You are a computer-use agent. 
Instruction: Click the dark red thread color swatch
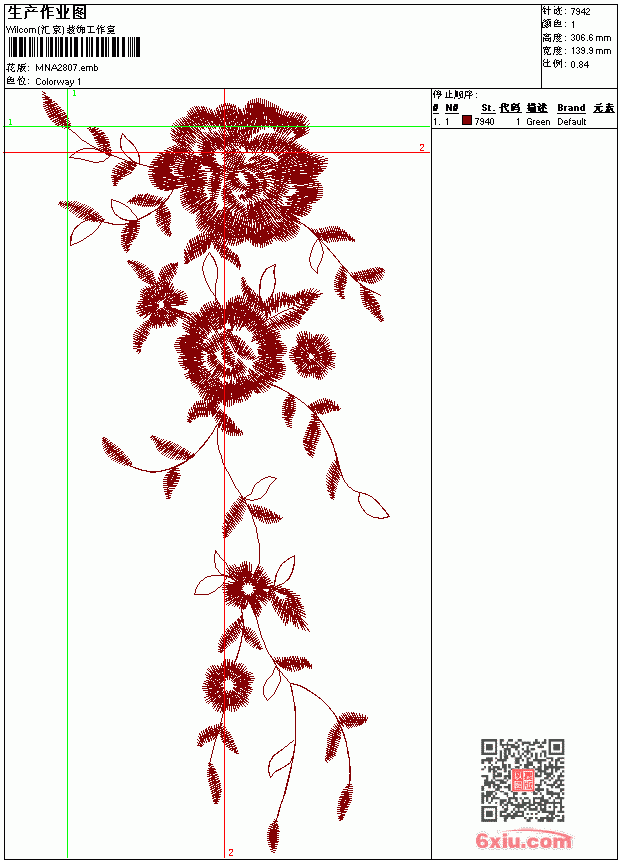pos(467,121)
